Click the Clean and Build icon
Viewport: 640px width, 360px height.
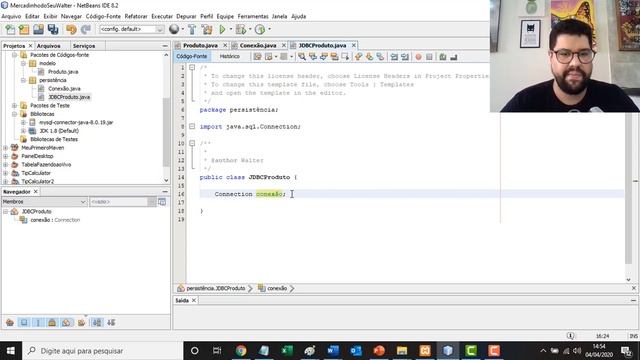[x=207, y=29]
